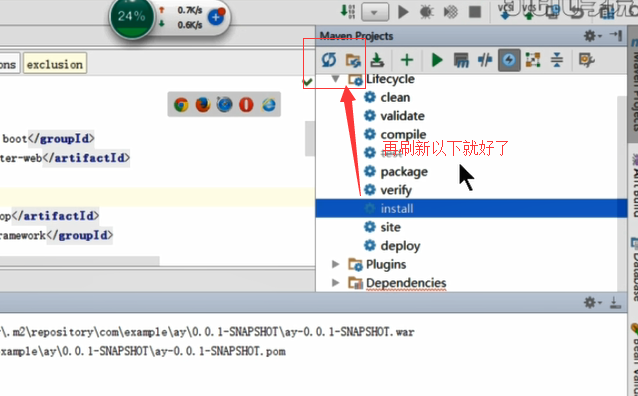Select the package lifecycle goal
This screenshot has width=638, height=396.
click(x=404, y=172)
